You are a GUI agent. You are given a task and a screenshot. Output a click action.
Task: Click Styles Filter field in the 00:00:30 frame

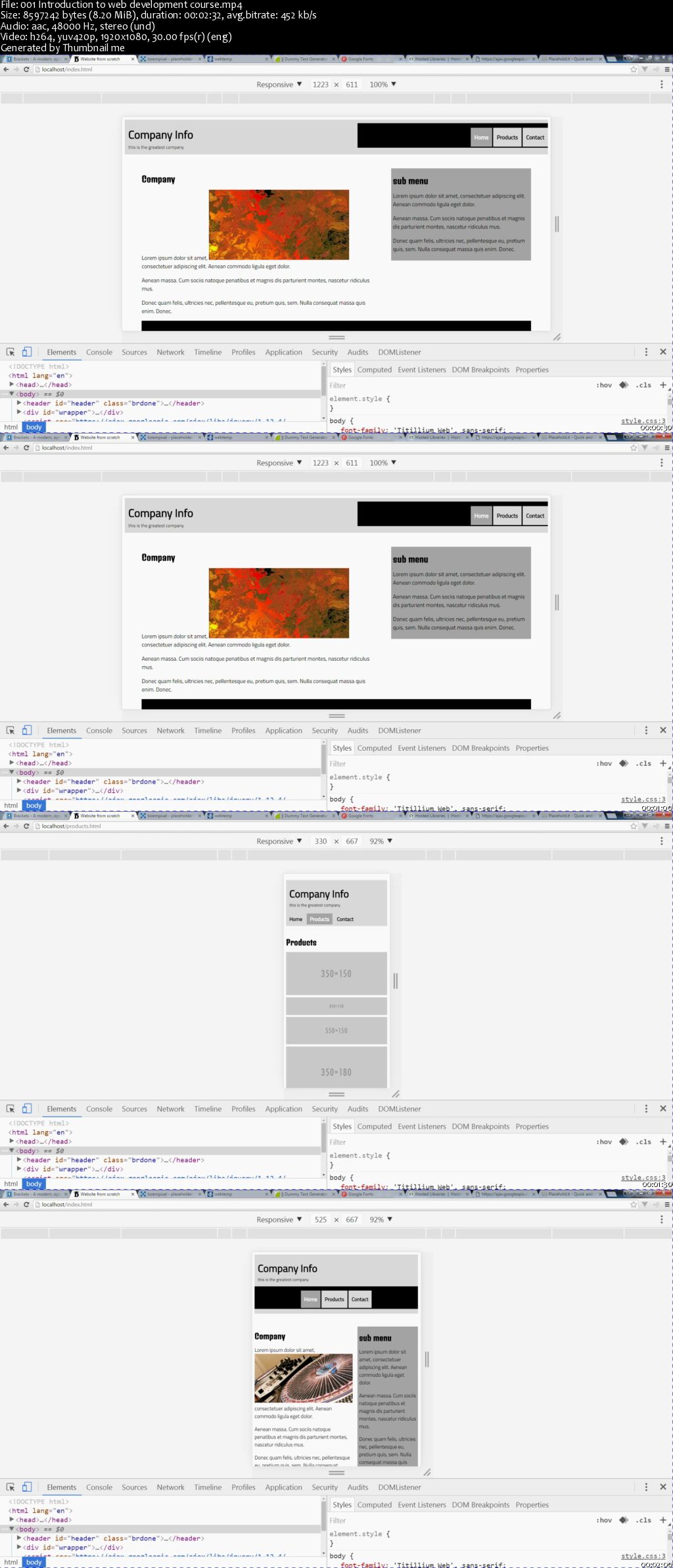460,386
